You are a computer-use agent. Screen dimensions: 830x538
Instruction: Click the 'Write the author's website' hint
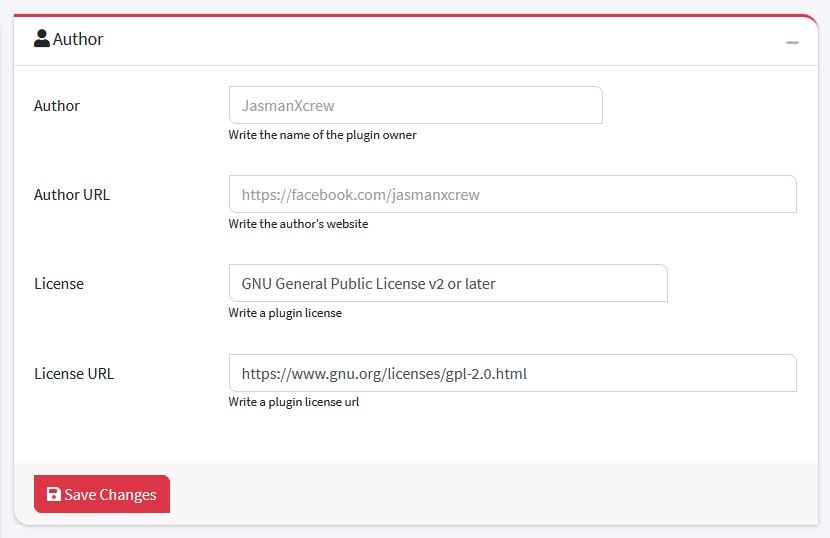(x=298, y=224)
